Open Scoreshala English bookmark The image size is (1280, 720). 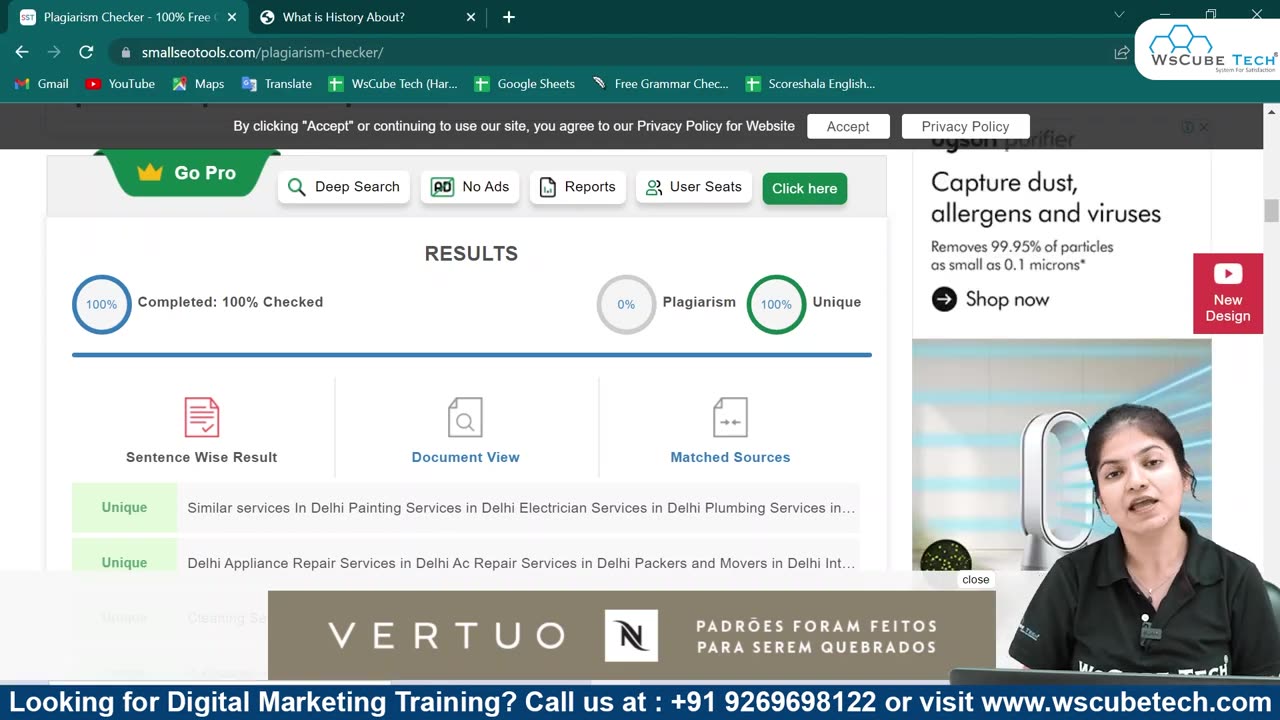pos(809,84)
